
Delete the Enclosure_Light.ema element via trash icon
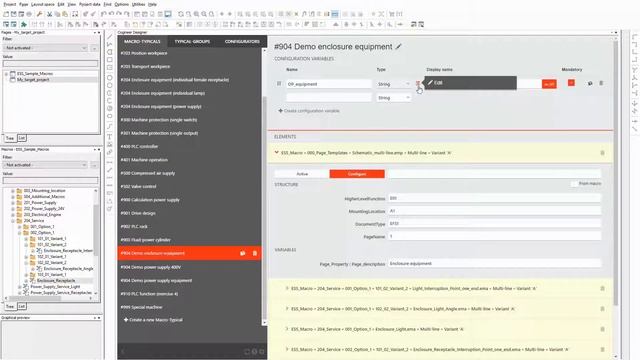click(x=602, y=329)
